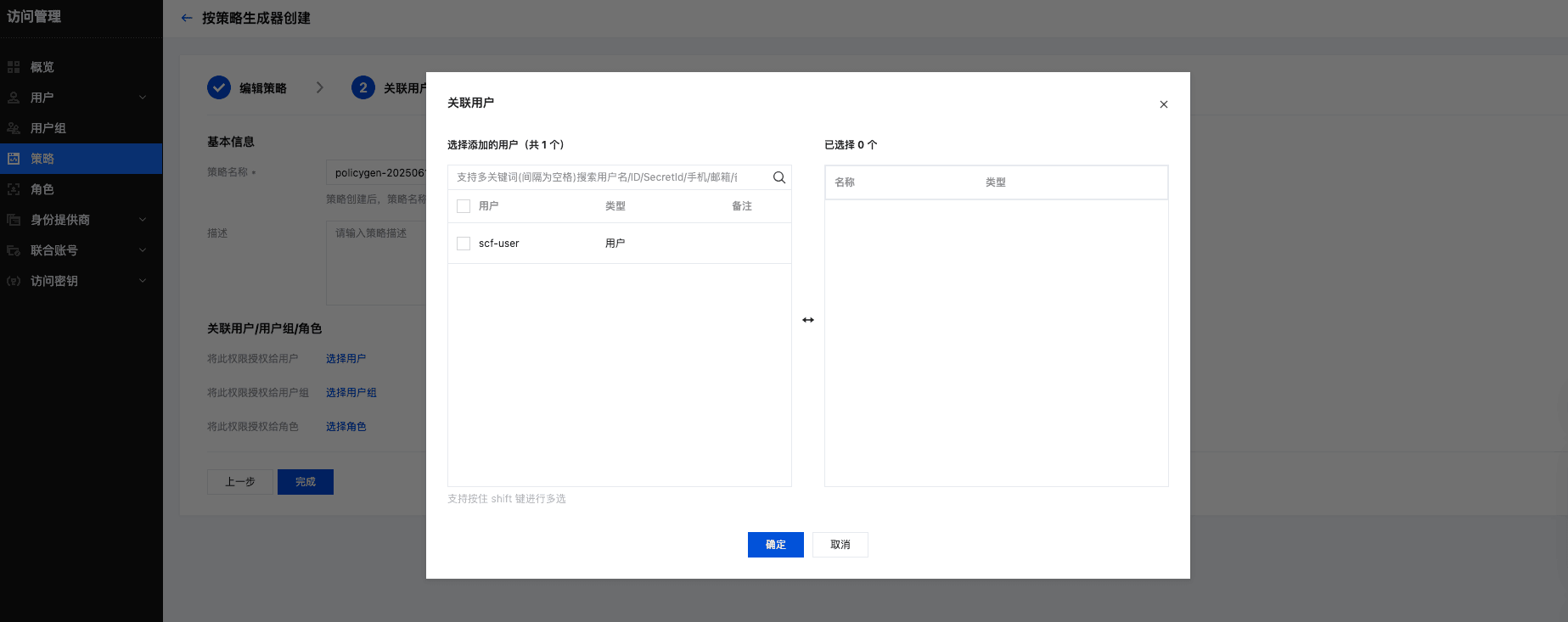Click the 取消 cancel button
This screenshot has height=622, width=1568.
coord(840,545)
